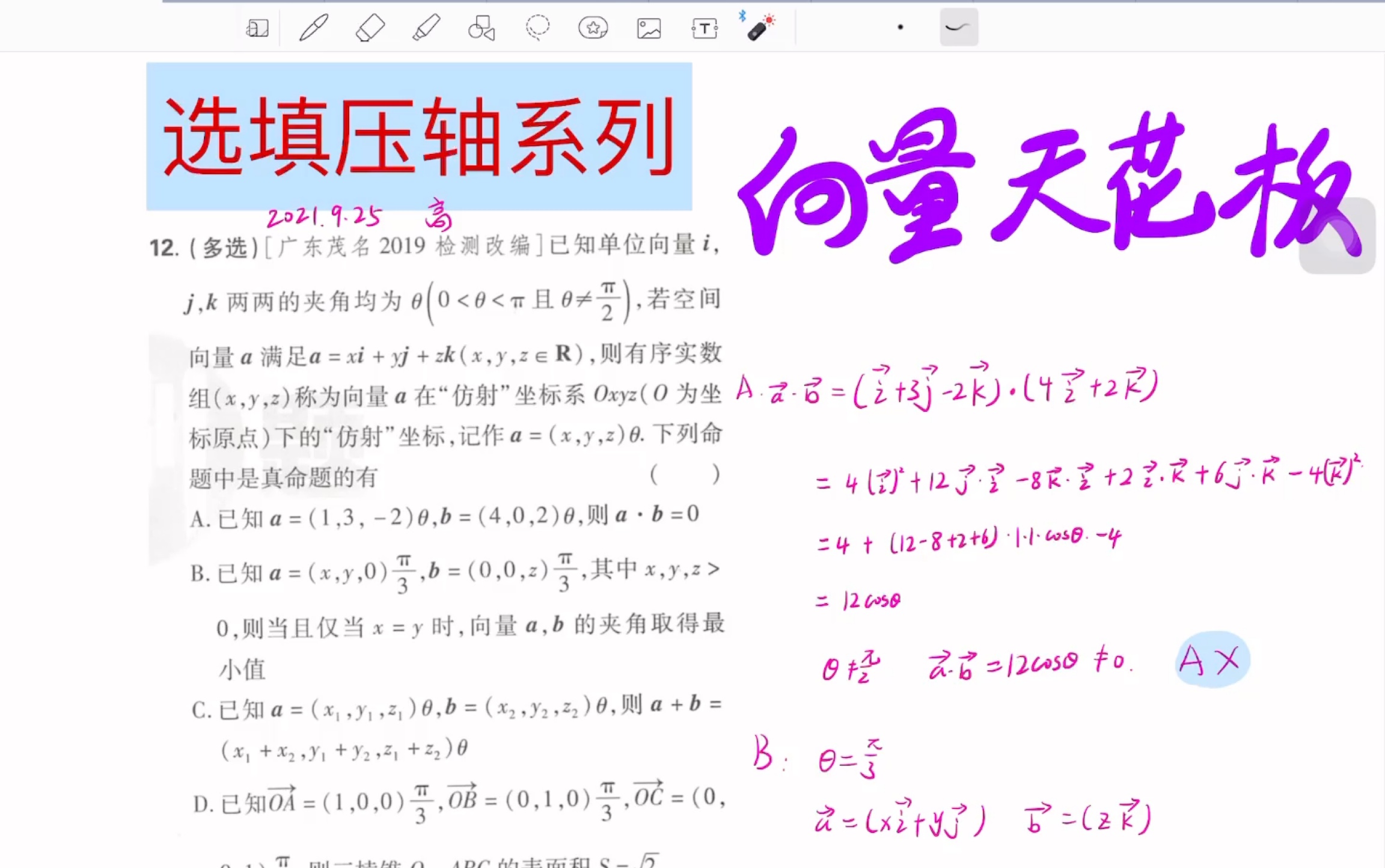Click the handwritten result =12cosθ line
This screenshot has width=1385, height=868.
tap(858, 600)
